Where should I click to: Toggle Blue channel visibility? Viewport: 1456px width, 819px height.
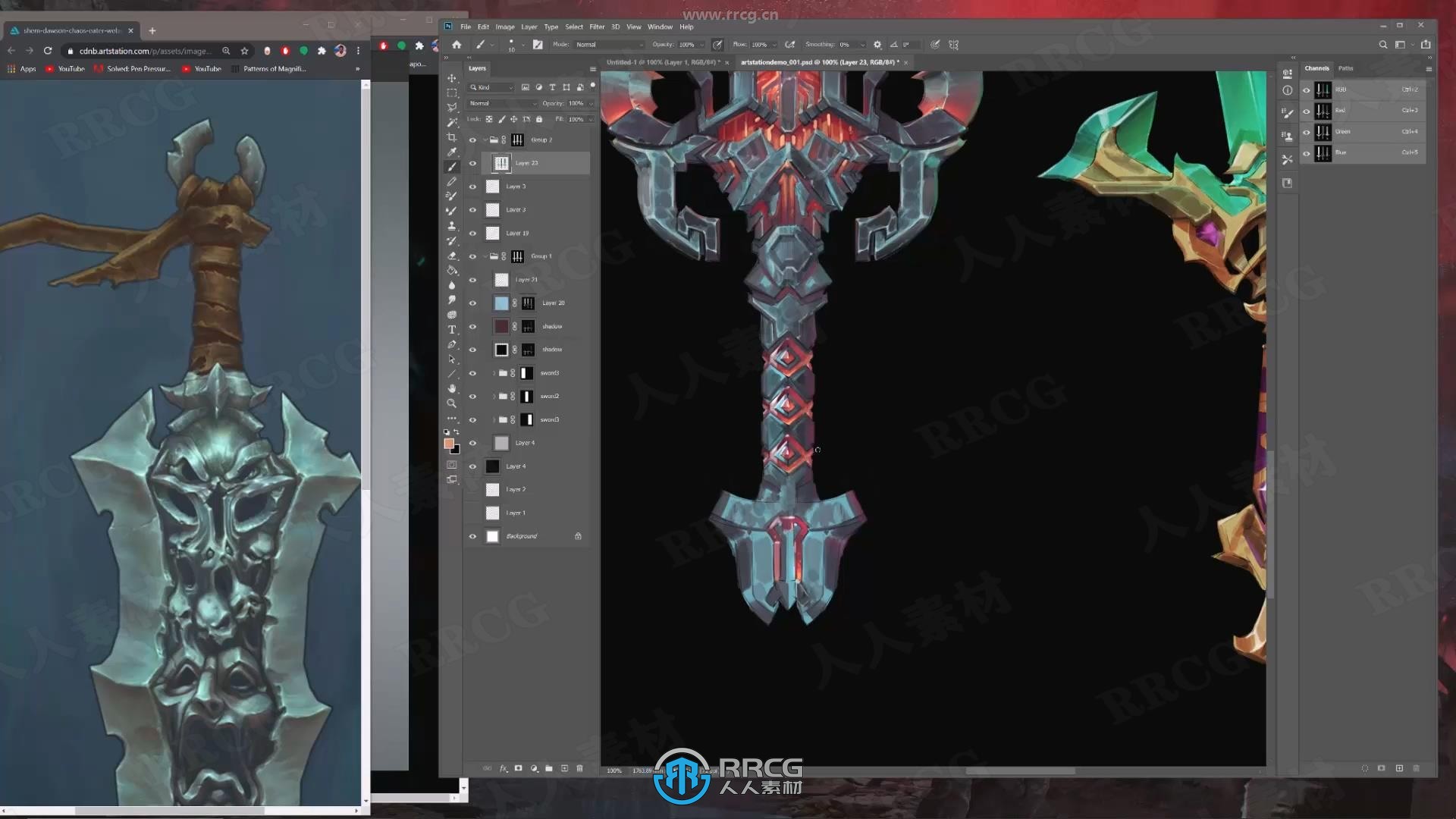click(1306, 153)
